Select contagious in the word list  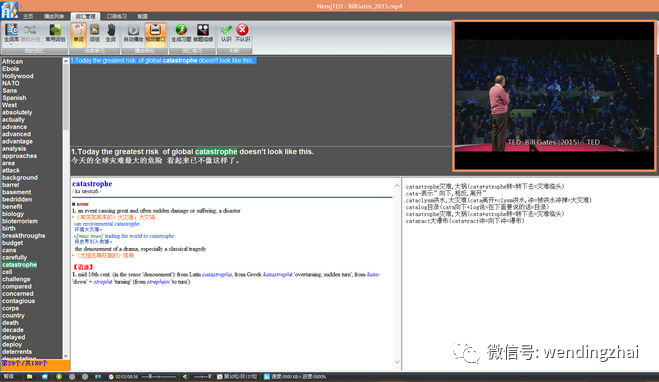18,301
